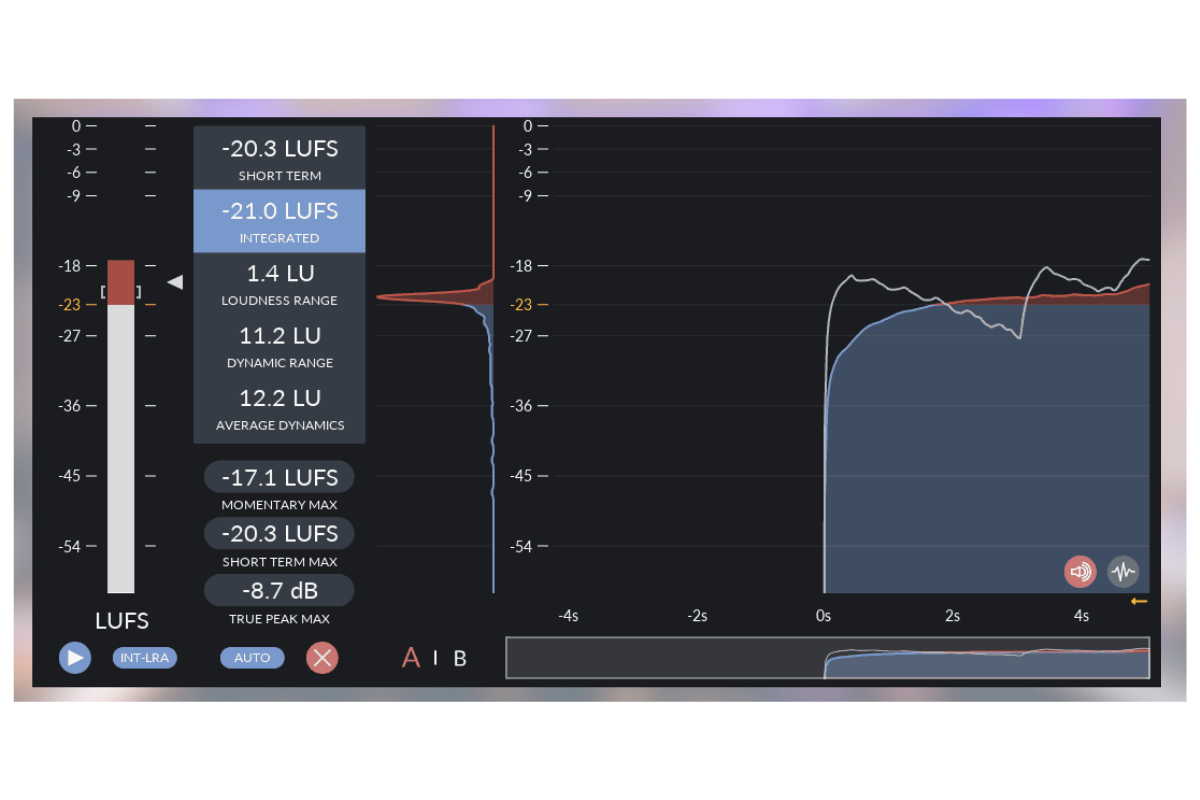Click the Average Dynamics 12.2 LU readout
Screen dimensions: 1200x800
(x=279, y=408)
